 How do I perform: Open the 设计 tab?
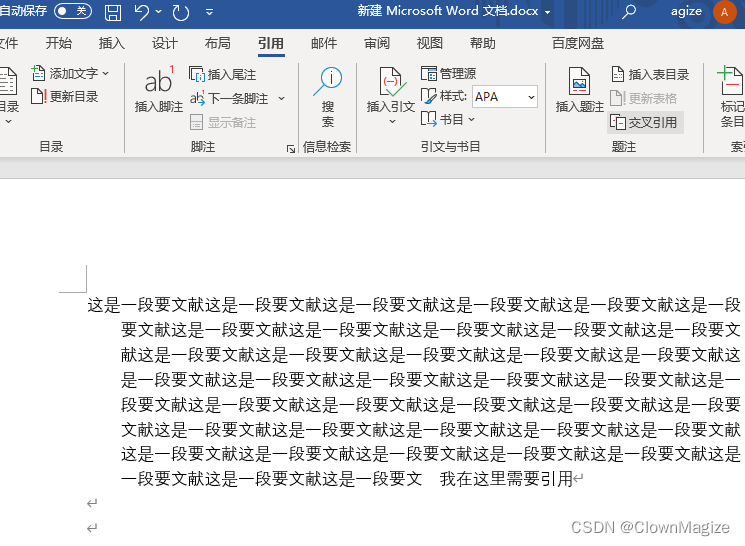[164, 43]
